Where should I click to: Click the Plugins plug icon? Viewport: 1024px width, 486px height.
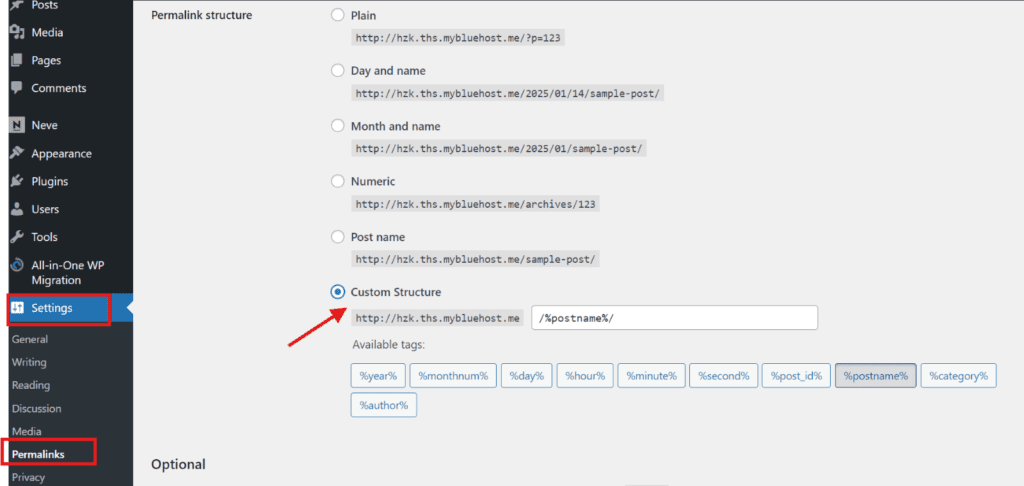click(18, 182)
